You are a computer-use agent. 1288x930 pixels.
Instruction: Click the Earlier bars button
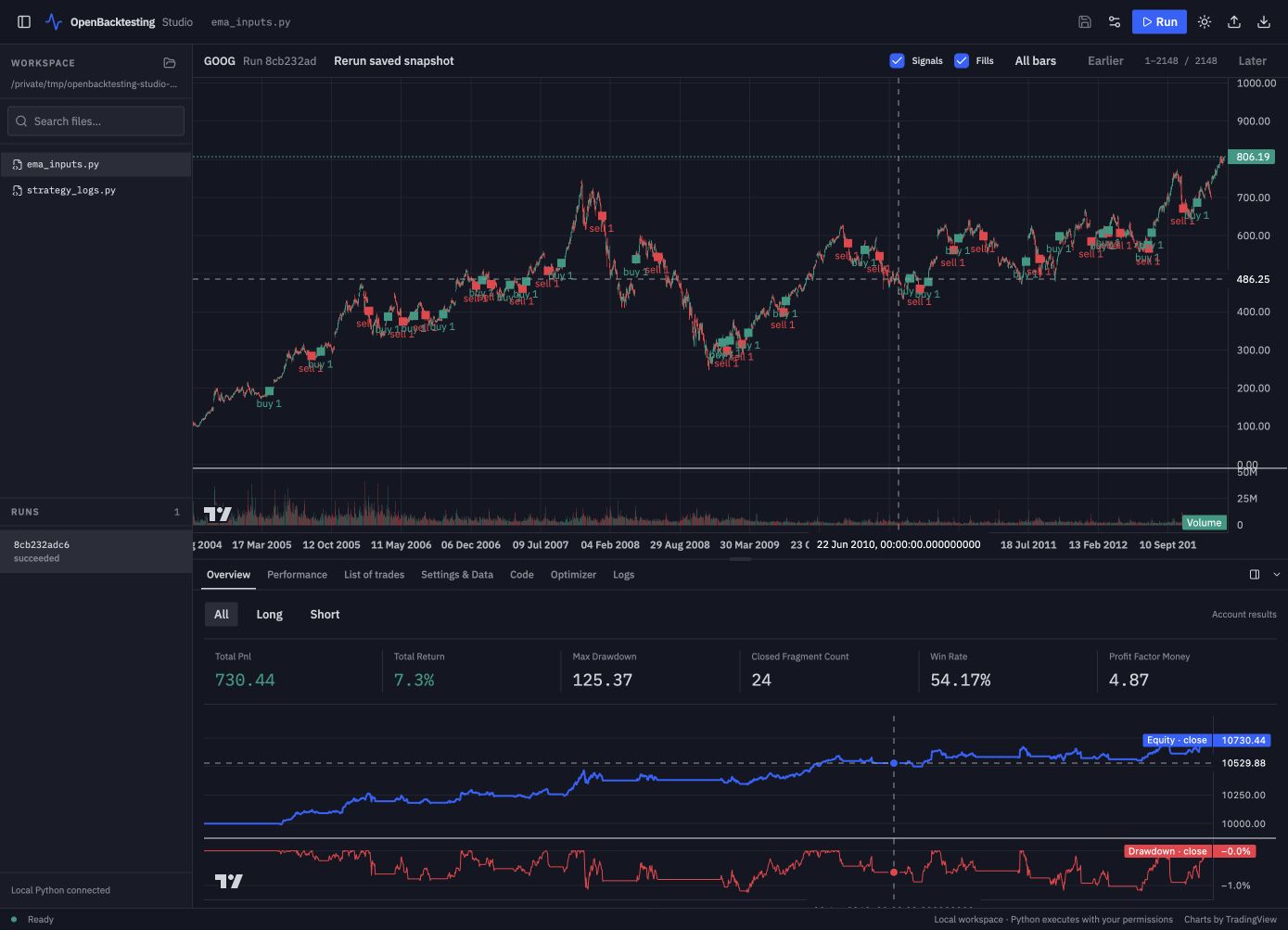pyautogui.click(x=1105, y=60)
